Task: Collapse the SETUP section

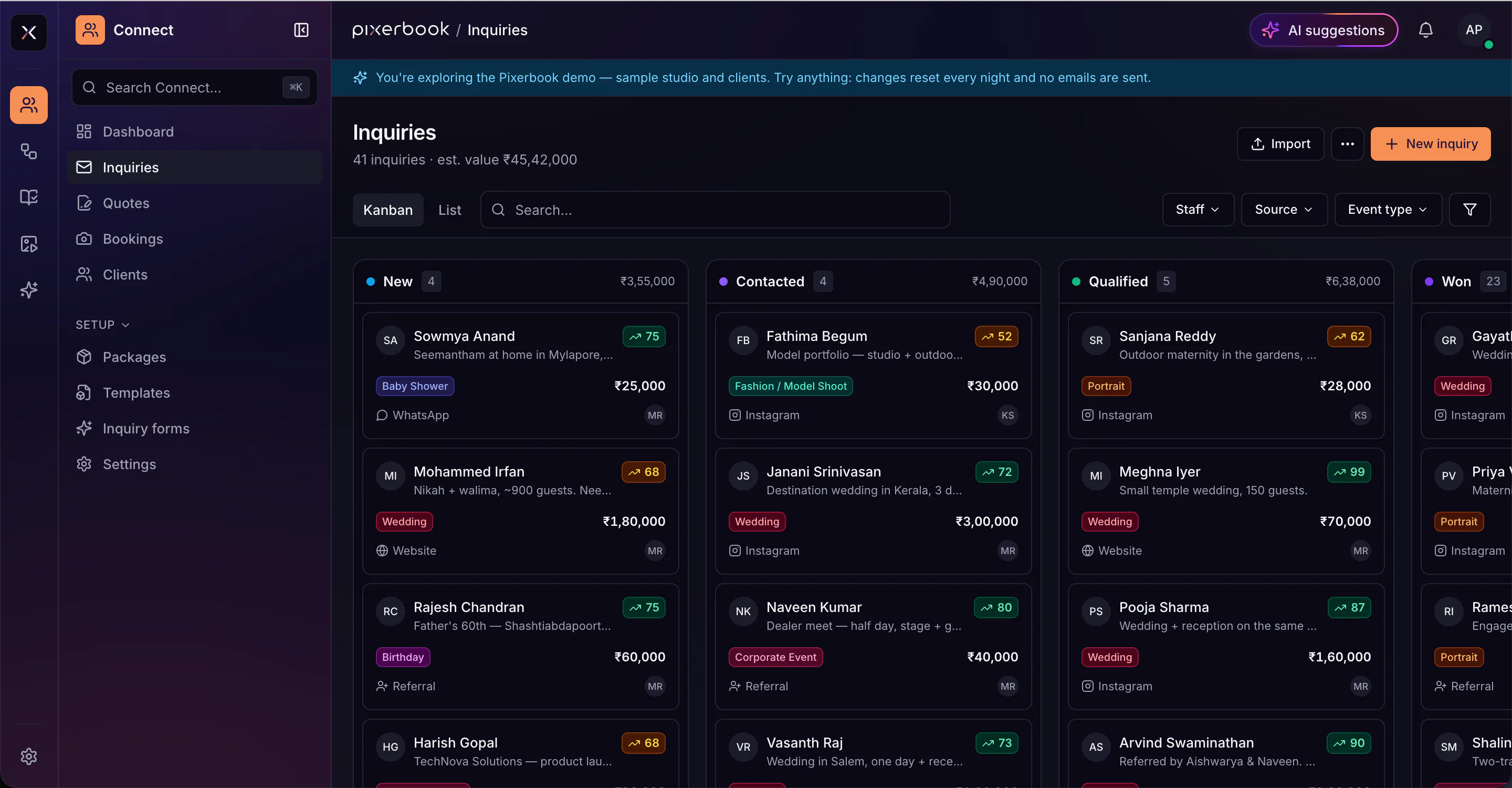Action: coord(103,325)
